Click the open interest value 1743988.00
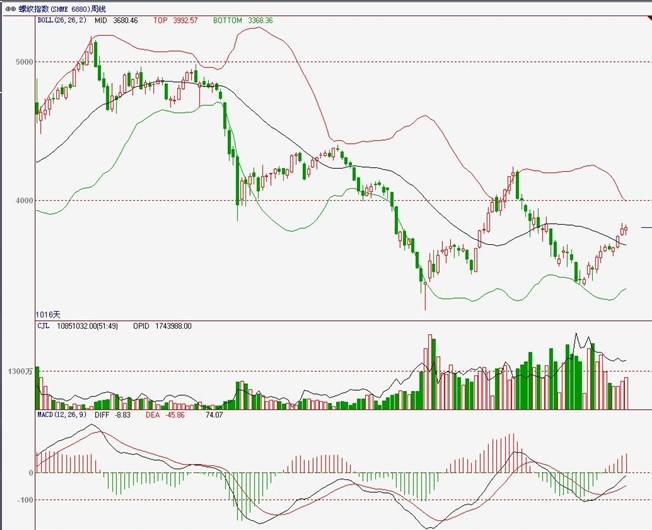Image resolution: width=652 pixels, height=530 pixels. pyautogui.click(x=173, y=326)
